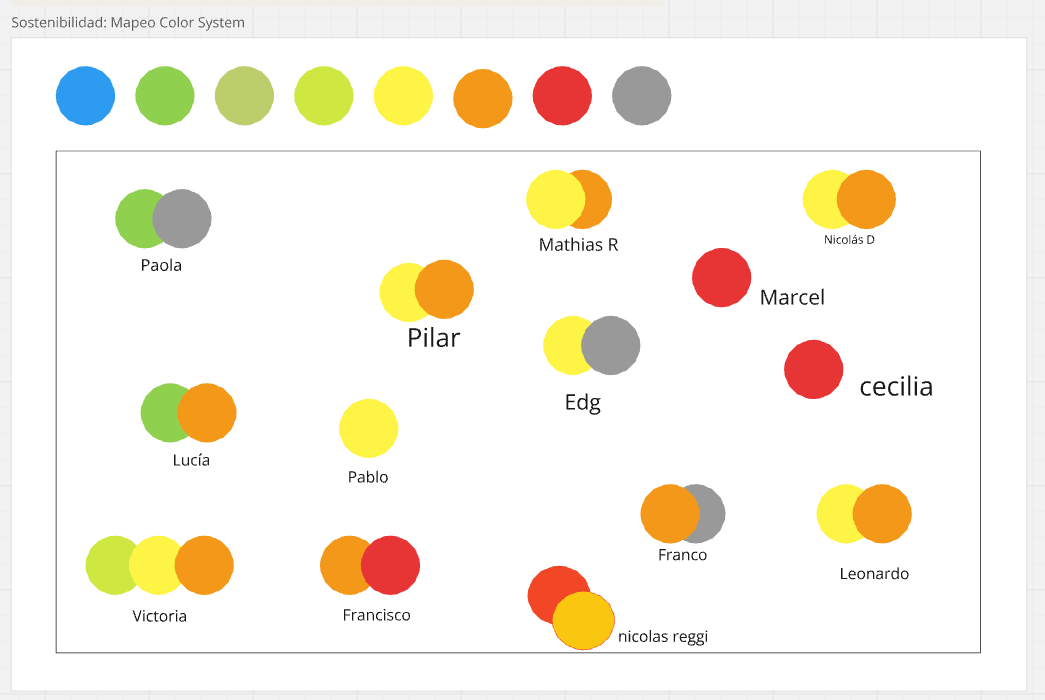Select the "nicolas reggi" text label
The height and width of the screenshot is (700, 1045).
[x=662, y=636]
